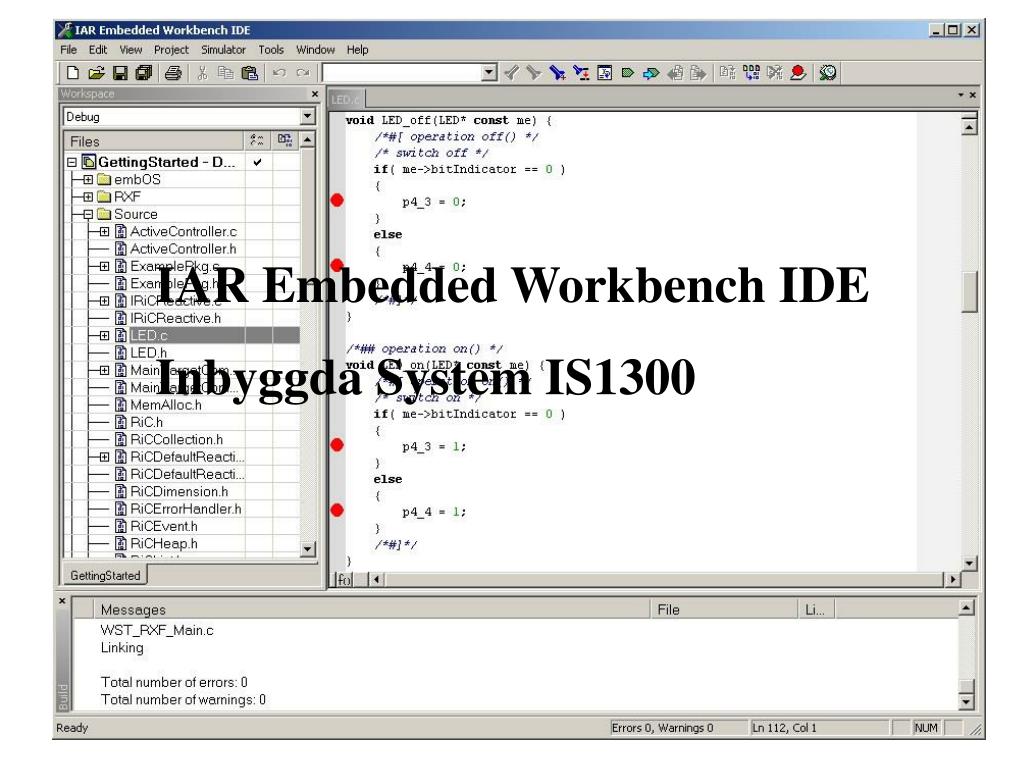This screenshot has height=768, width=1024.
Task: Copy selection with the Copy icon
Action: coord(225,73)
